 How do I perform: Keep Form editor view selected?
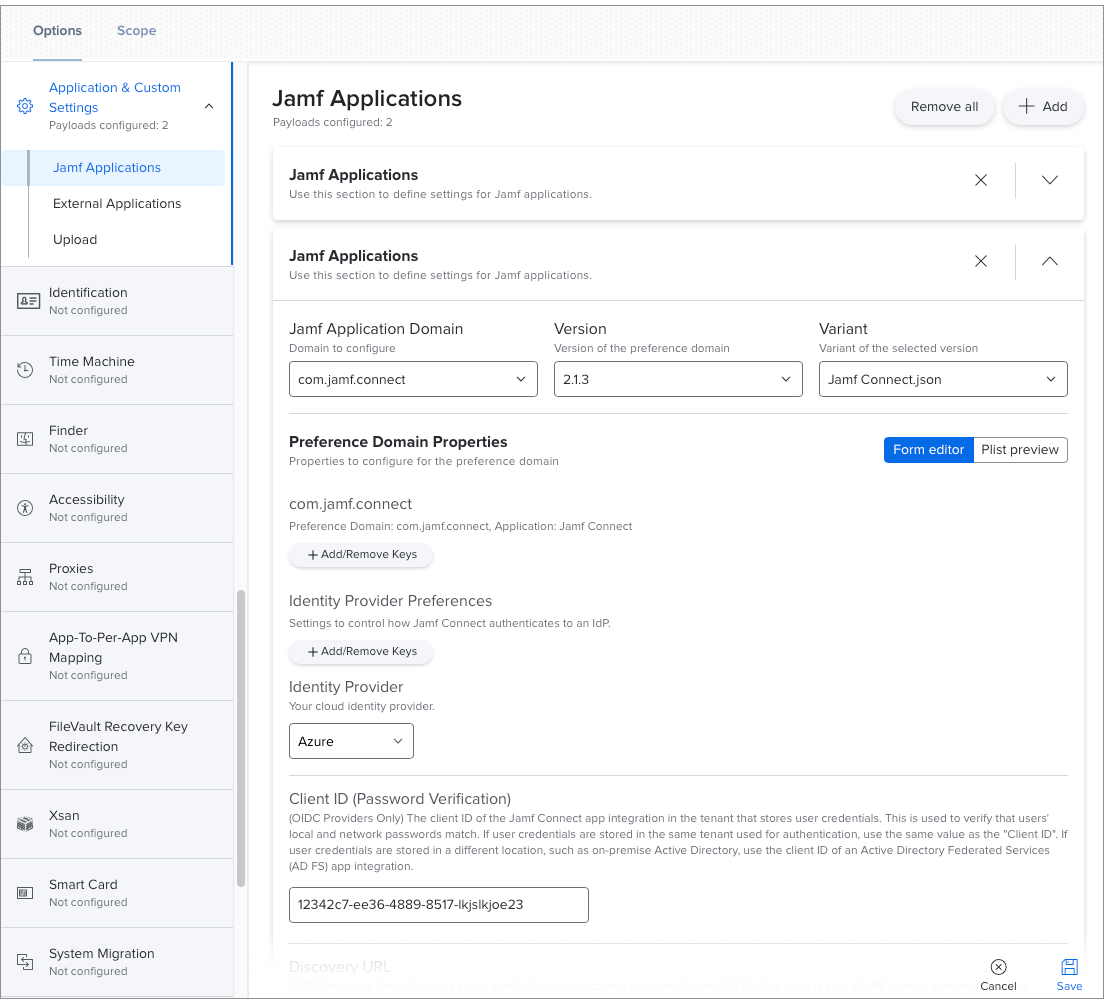tap(928, 449)
